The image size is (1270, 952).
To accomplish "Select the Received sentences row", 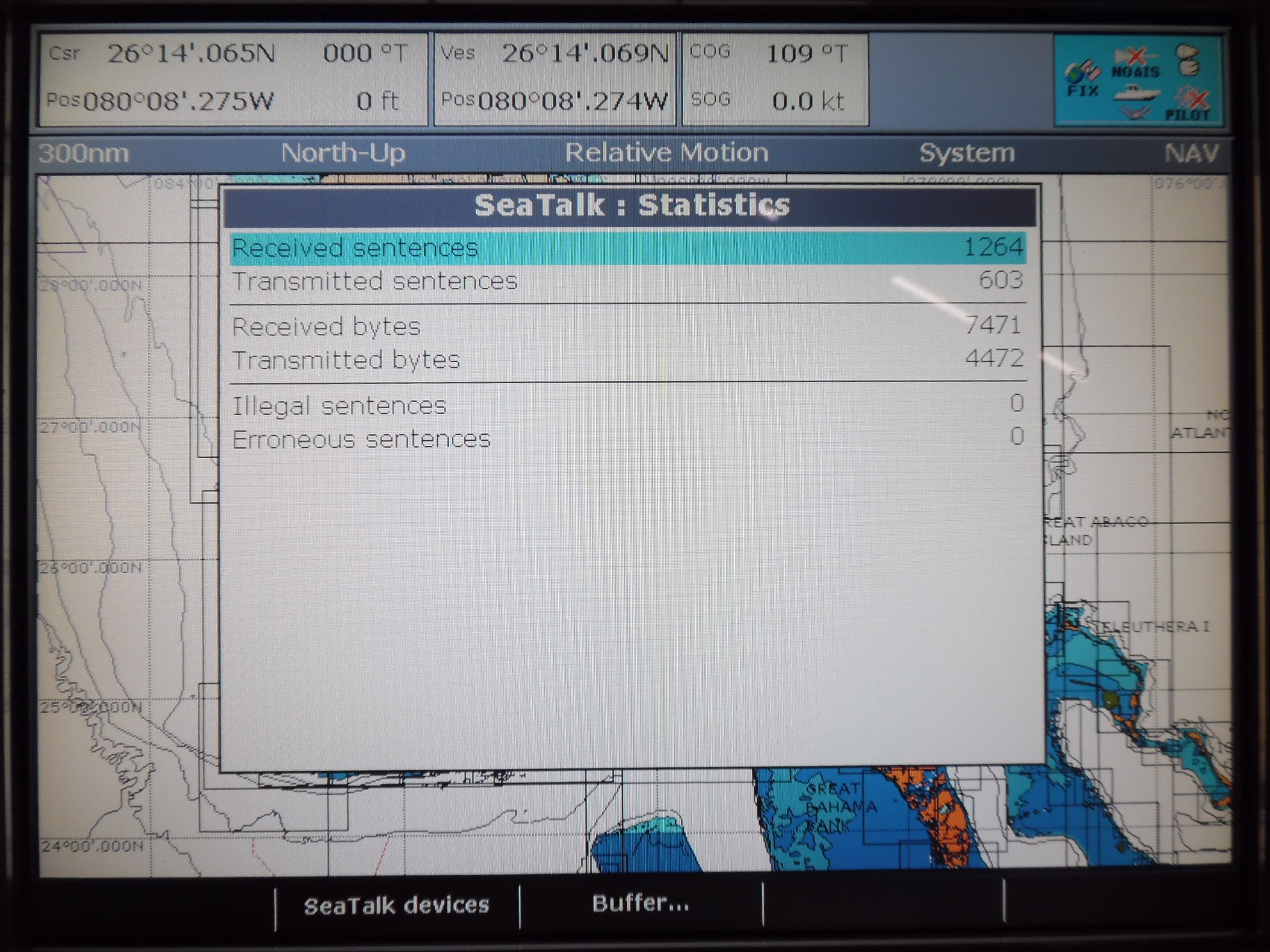I will 627,248.
